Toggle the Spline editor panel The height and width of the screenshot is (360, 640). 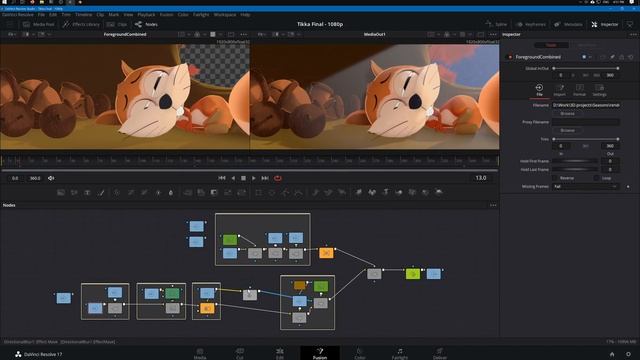pos(496,24)
